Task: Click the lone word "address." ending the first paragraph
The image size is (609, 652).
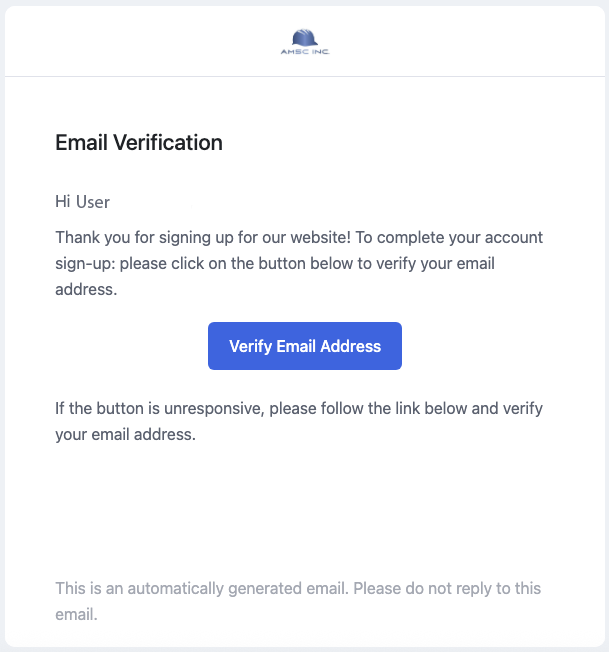Action: (86, 289)
